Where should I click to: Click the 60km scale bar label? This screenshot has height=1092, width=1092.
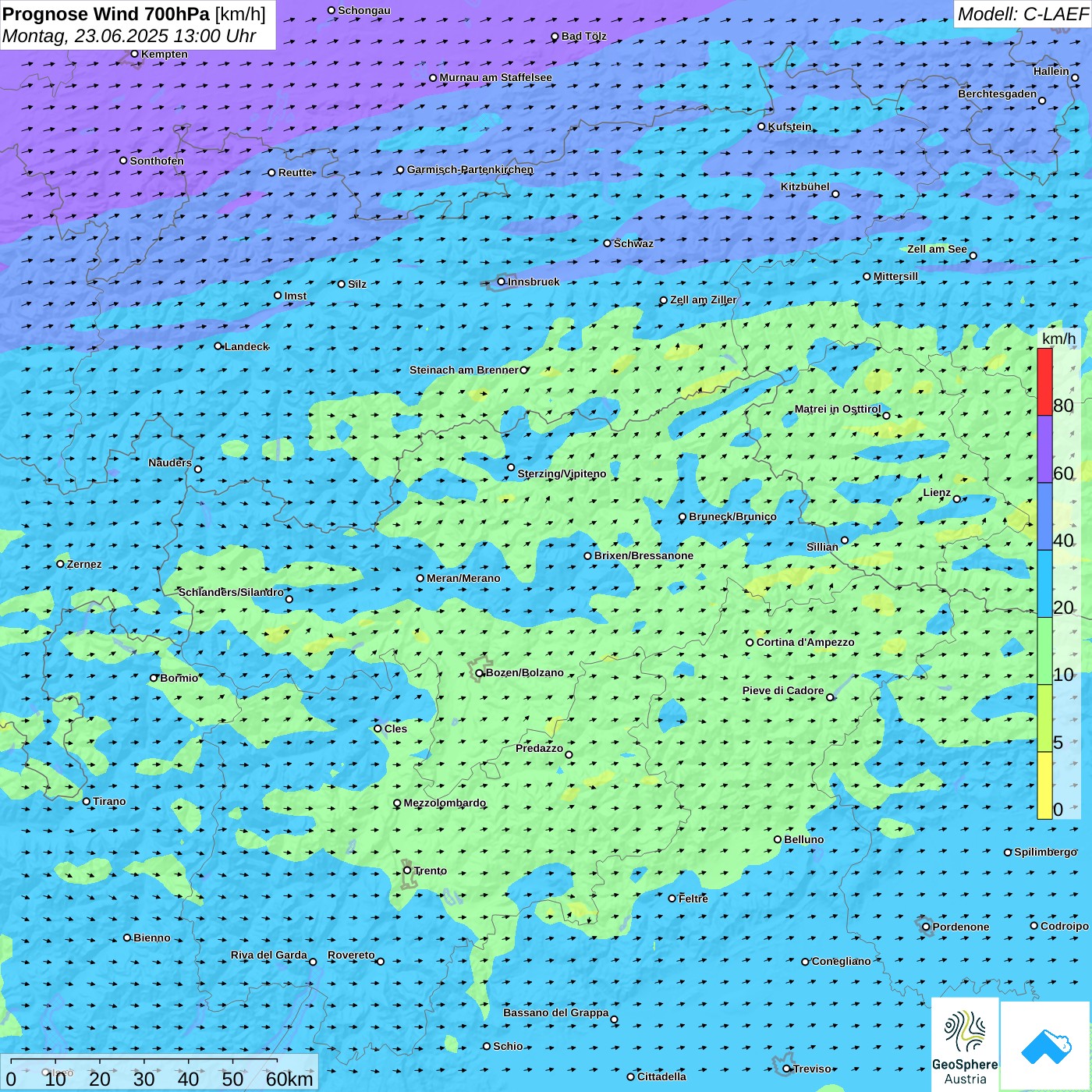click(x=289, y=1079)
